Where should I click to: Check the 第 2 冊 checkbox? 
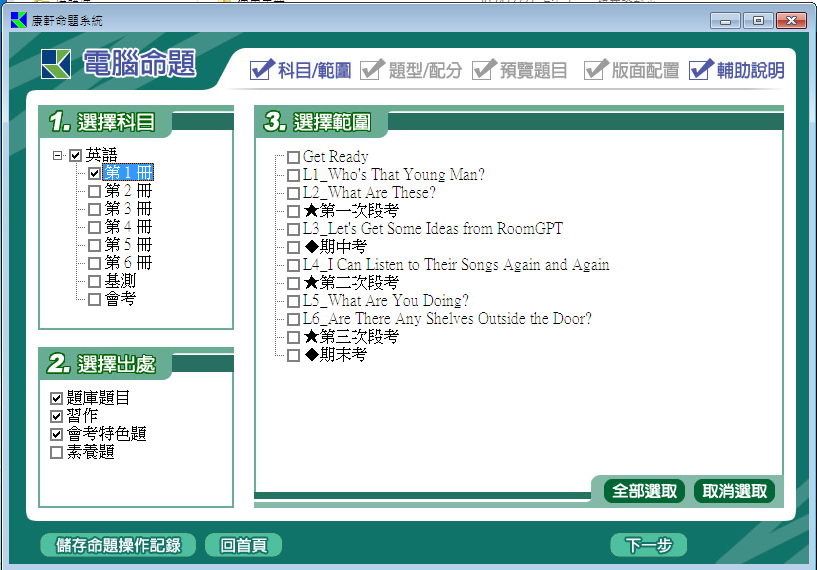click(94, 191)
